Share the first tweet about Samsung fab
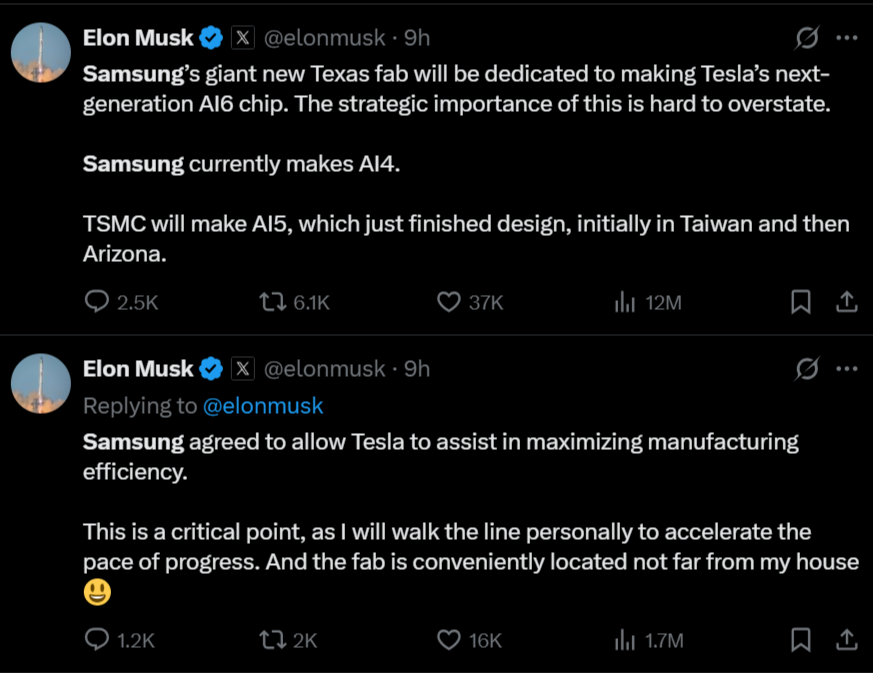873x673 pixels. [845, 302]
